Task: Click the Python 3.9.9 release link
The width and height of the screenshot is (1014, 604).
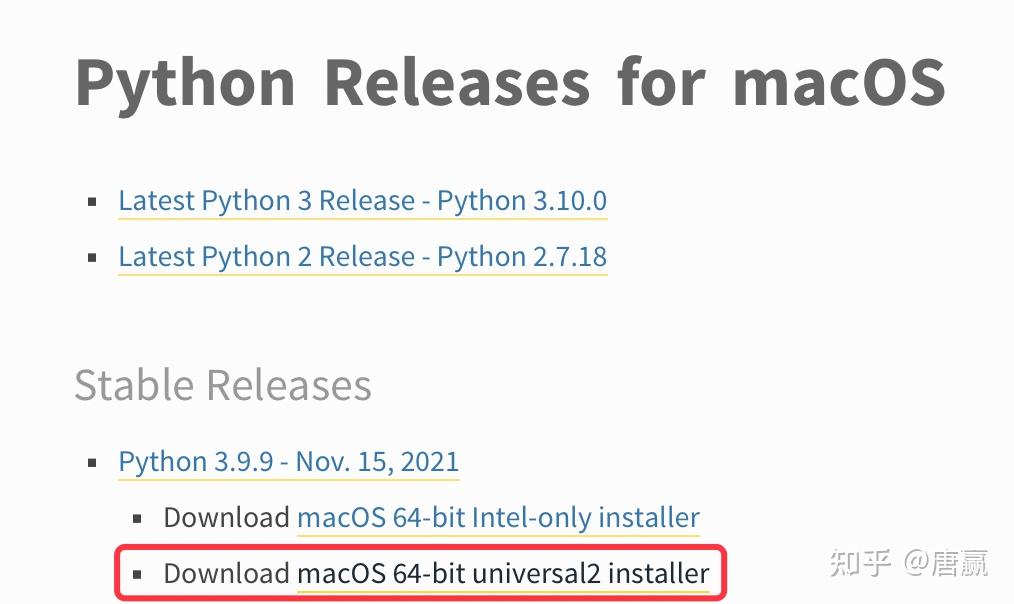Action: point(288,462)
